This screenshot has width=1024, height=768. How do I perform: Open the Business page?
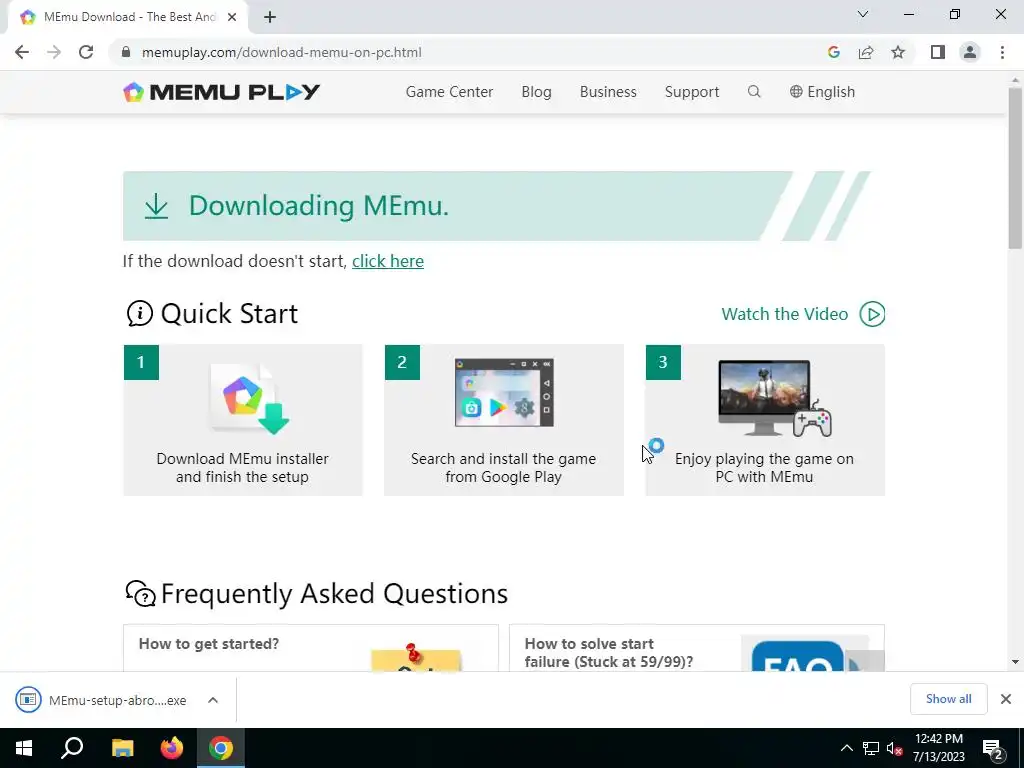[608, 92]
